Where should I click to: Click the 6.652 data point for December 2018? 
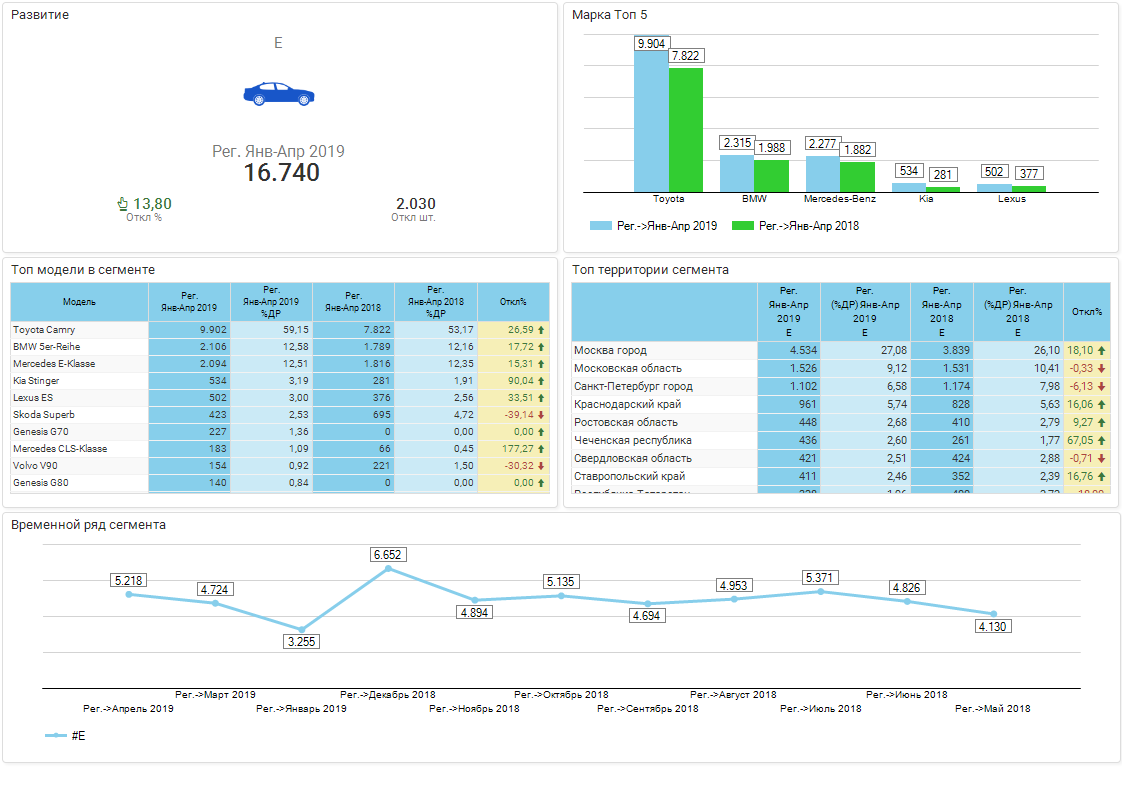tap(389, 569)
